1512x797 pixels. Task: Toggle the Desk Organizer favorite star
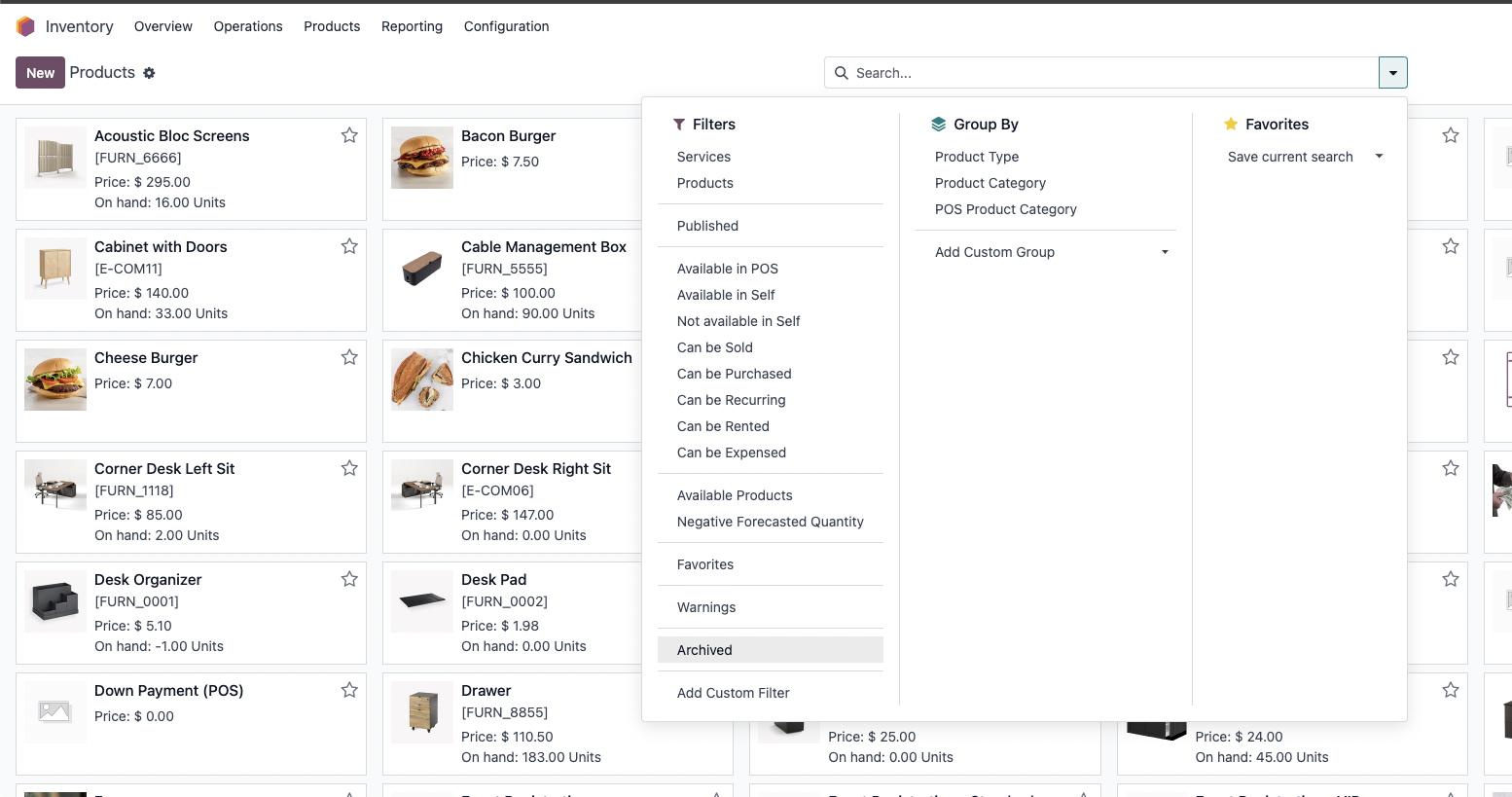[349, 579]
